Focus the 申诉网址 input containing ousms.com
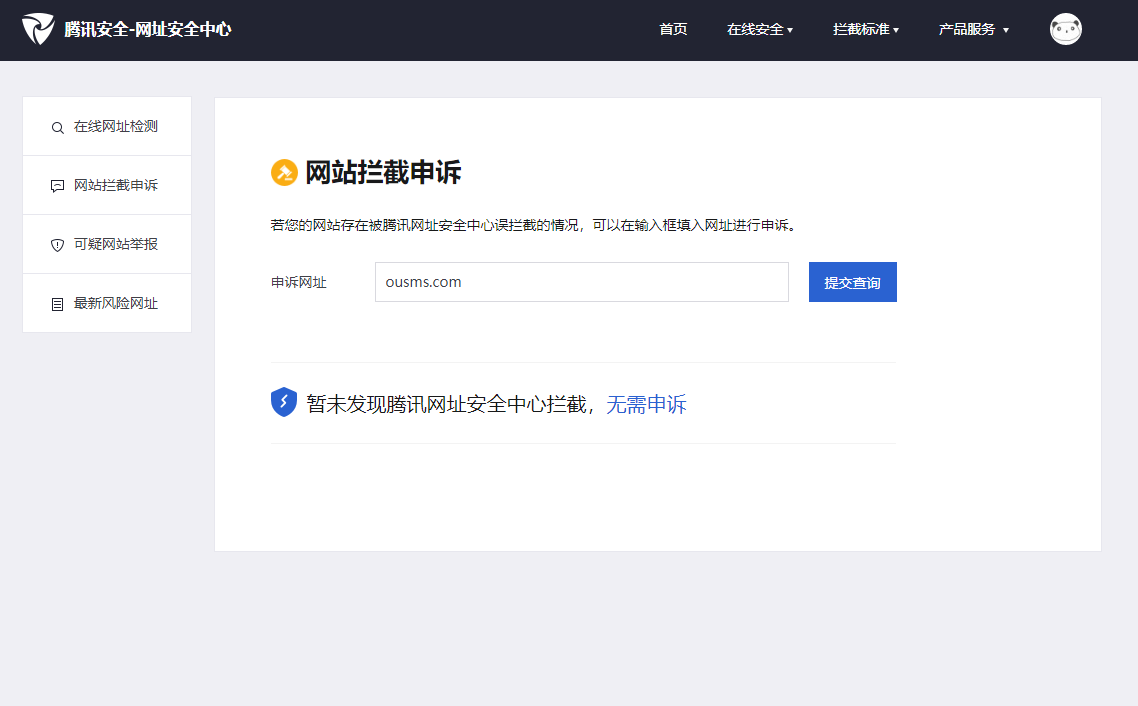Image resolution: width=1138 pixels, height=706 pixels. tap(581, 282)
